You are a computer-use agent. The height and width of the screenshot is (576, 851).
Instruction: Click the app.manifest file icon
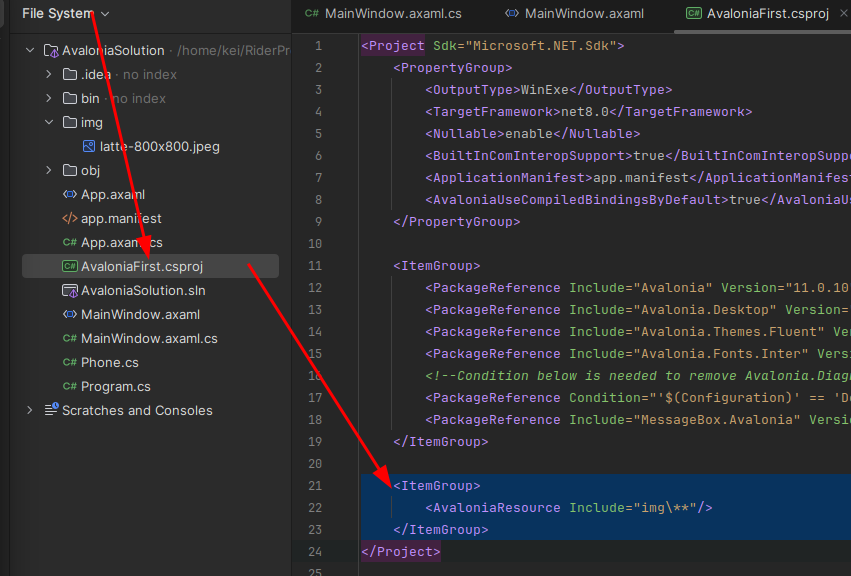pos(69,219)
